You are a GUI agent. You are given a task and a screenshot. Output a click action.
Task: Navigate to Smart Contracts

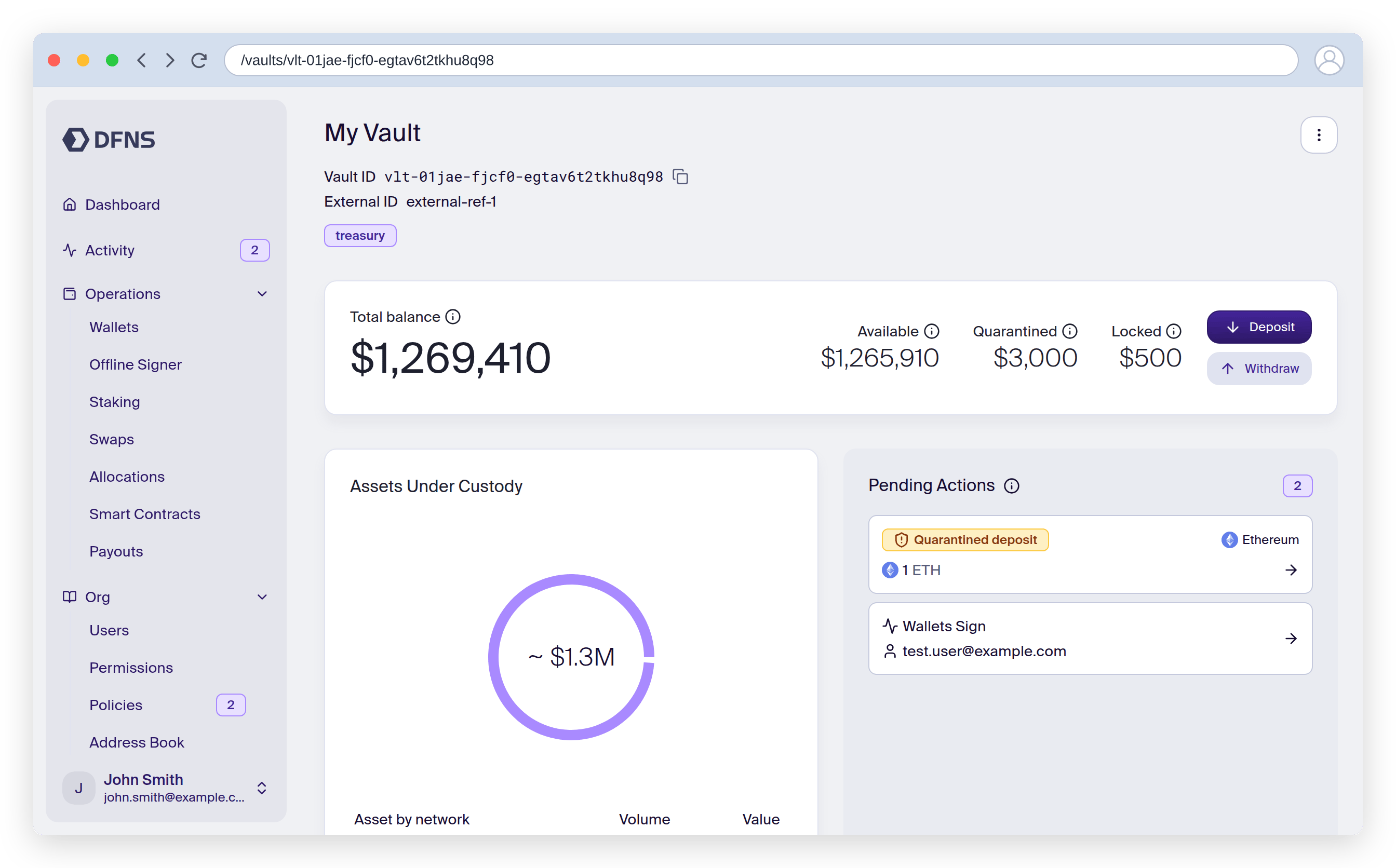click(x=145, y=514)
